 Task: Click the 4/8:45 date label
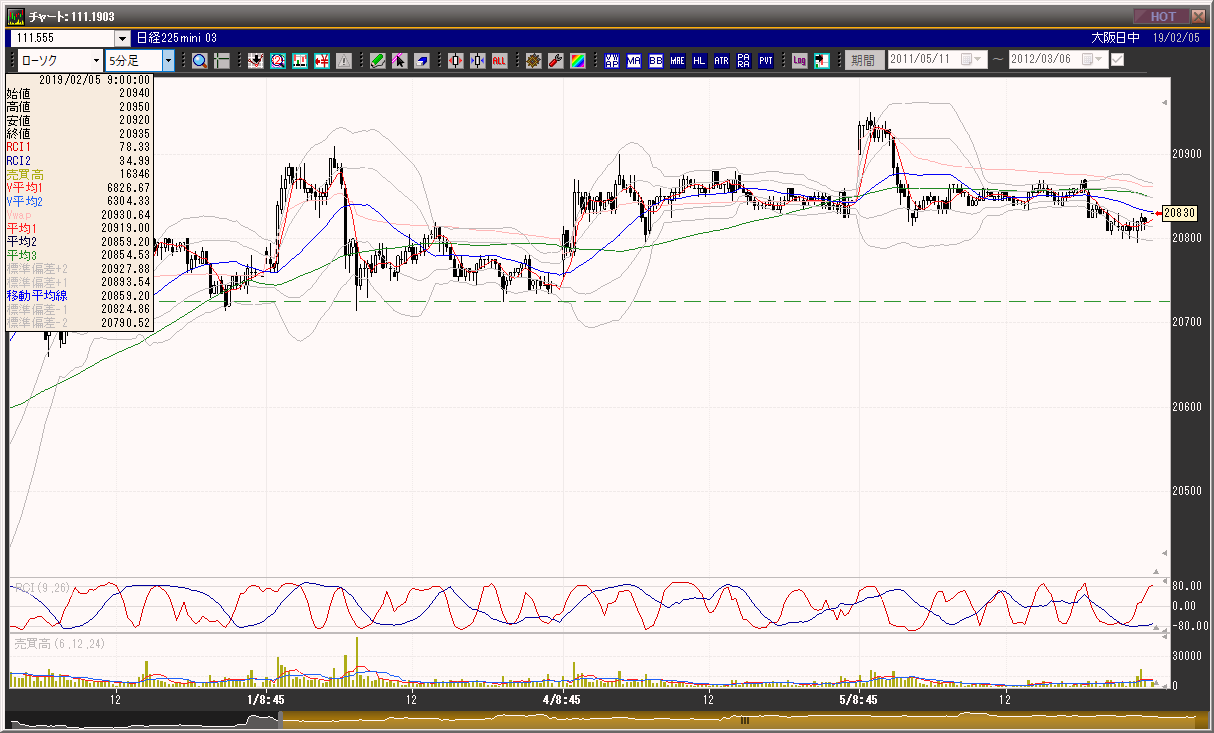coord(562,700)
